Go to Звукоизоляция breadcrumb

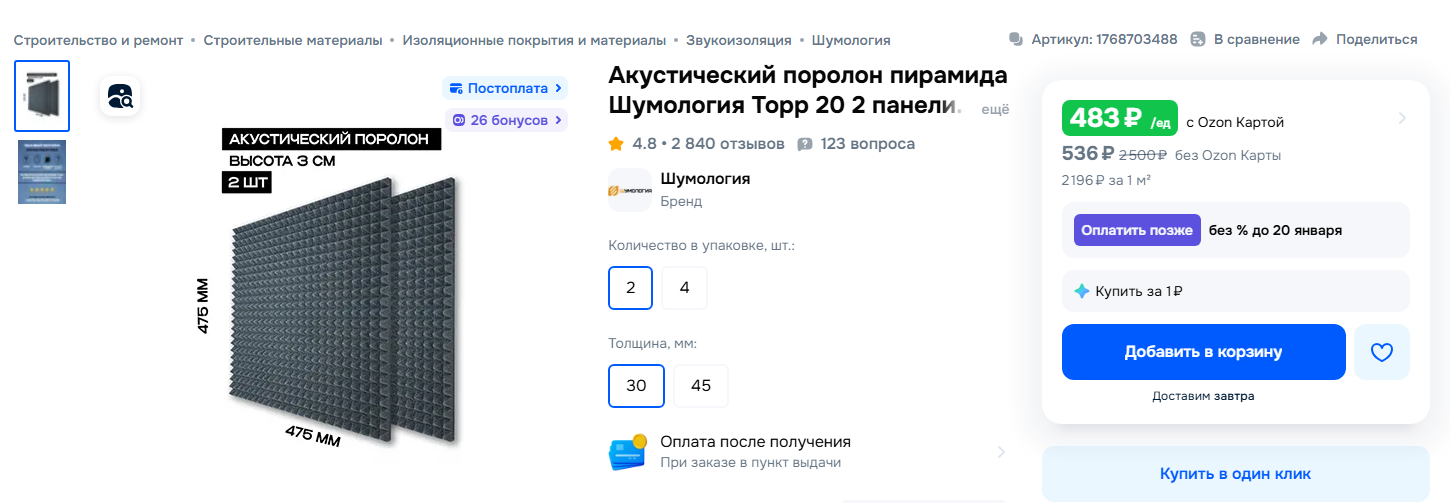pos(738,40)
